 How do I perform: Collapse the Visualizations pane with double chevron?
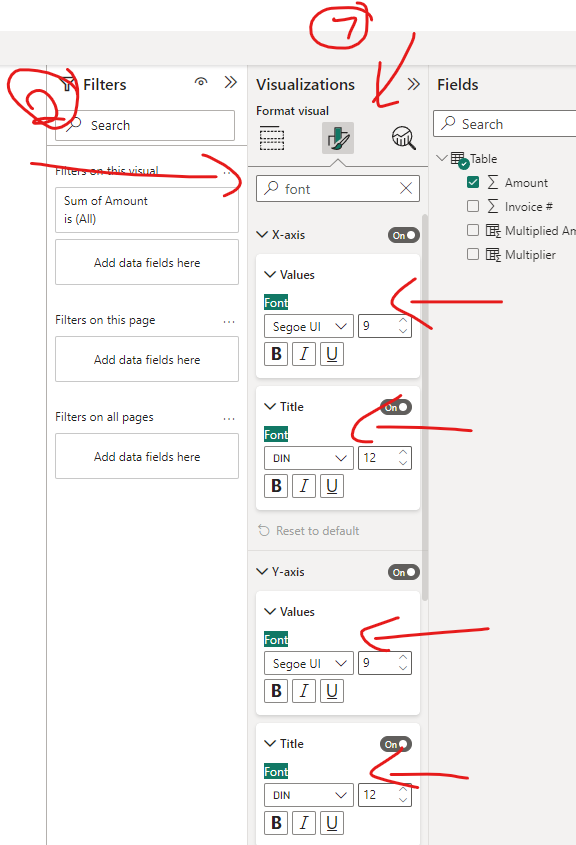click(x=413, y=84)
